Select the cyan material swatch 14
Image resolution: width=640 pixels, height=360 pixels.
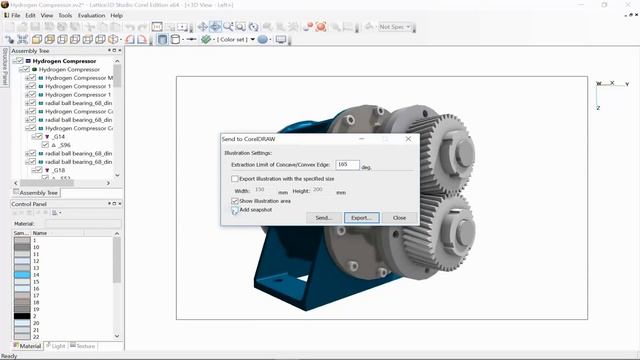(x=22, y=275)
